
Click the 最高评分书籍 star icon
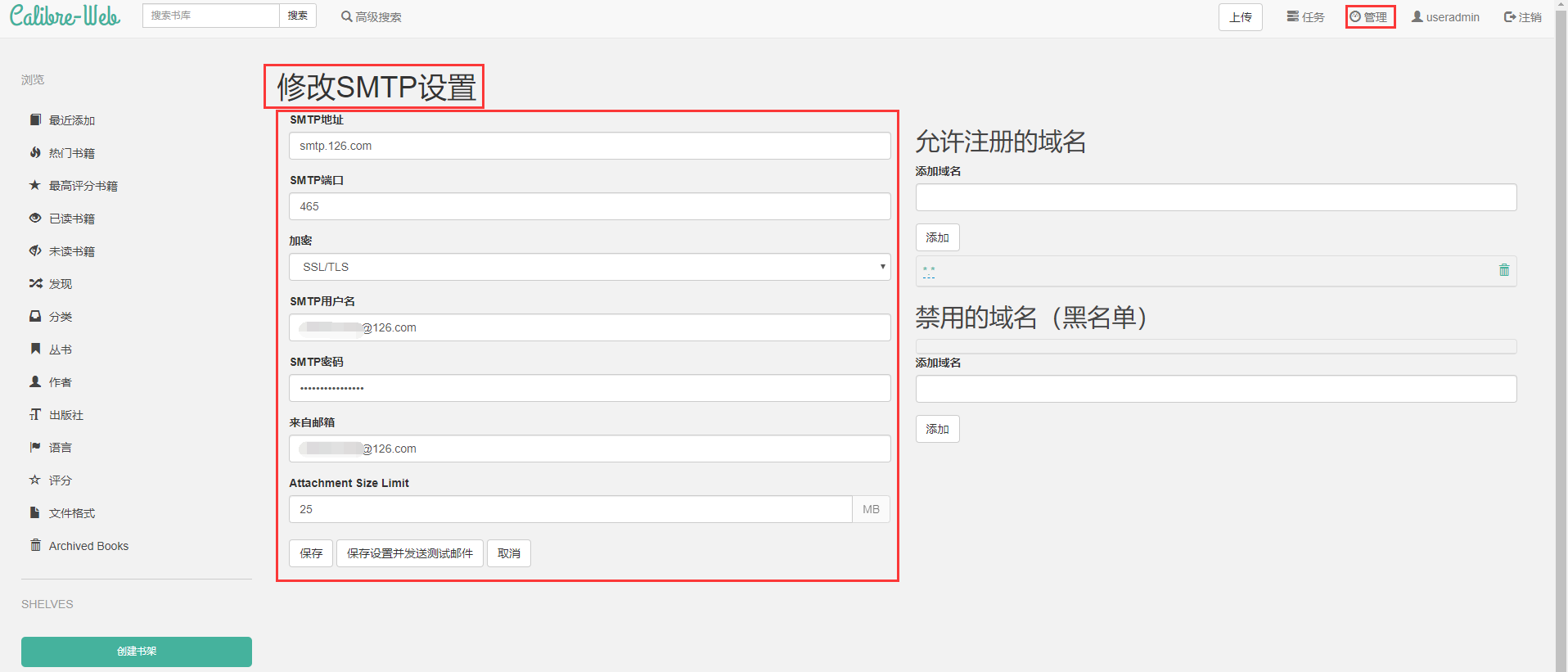(35, 185)
